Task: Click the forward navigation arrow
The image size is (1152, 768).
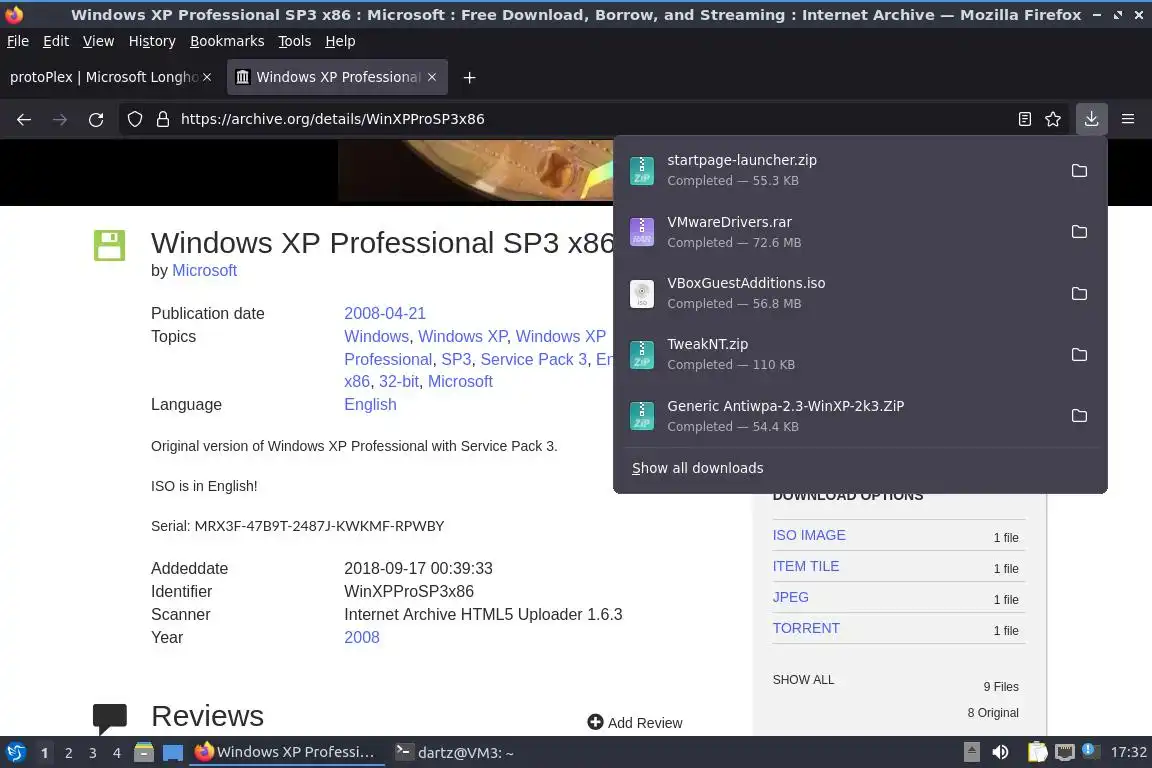Action: point(60,119)
